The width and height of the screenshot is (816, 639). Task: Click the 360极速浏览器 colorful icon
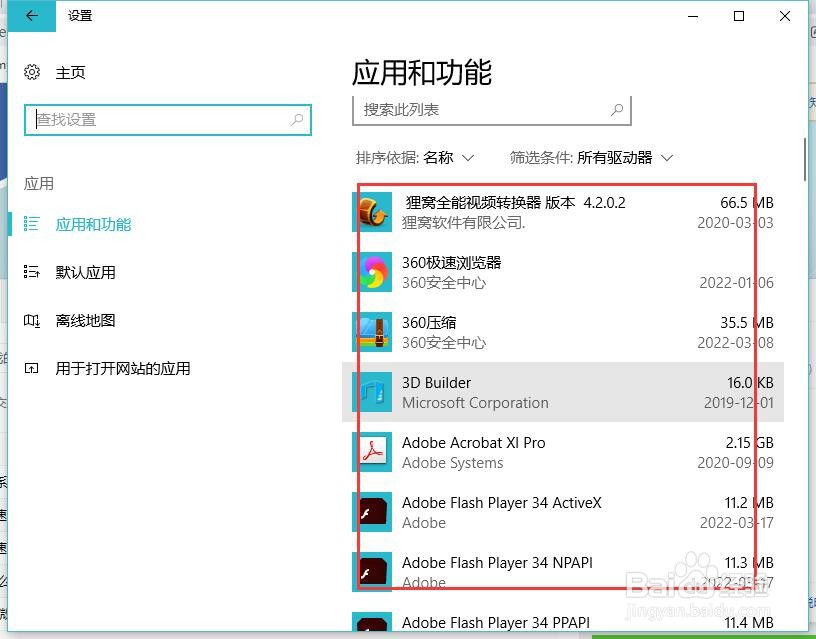click(x=372, y=272)
